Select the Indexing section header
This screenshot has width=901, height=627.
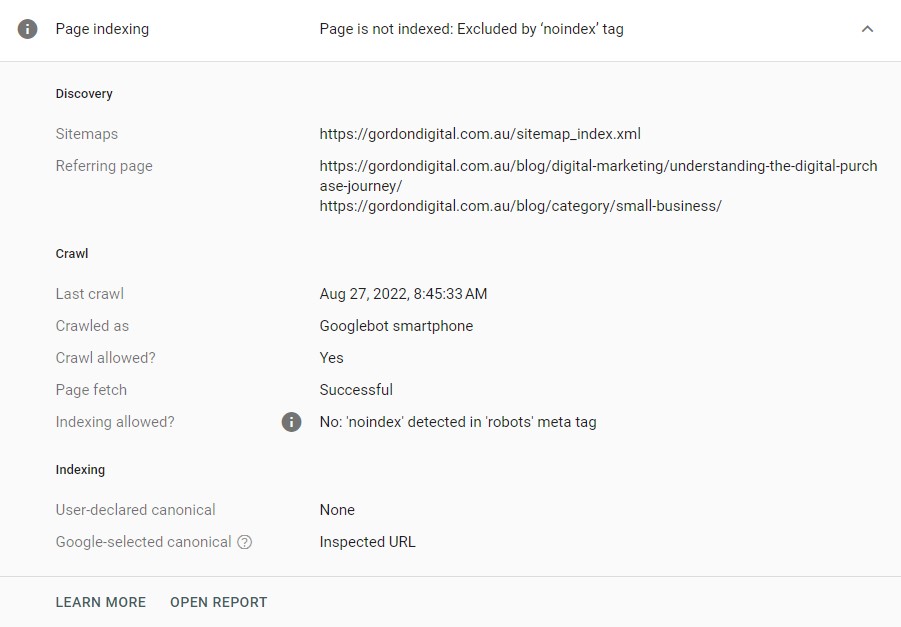point(80,469)
